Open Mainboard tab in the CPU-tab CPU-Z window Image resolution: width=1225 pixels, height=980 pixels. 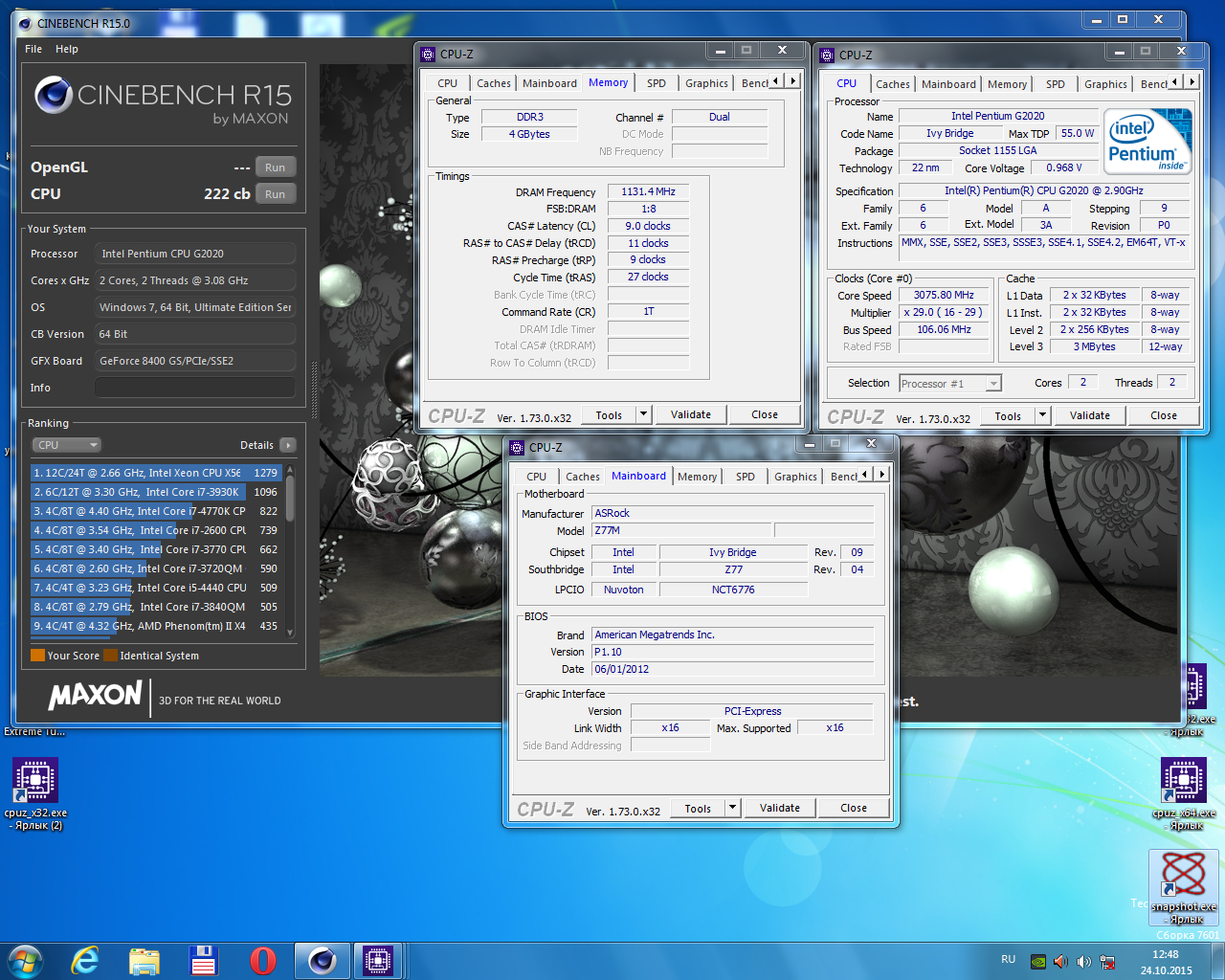pos(948,84)
